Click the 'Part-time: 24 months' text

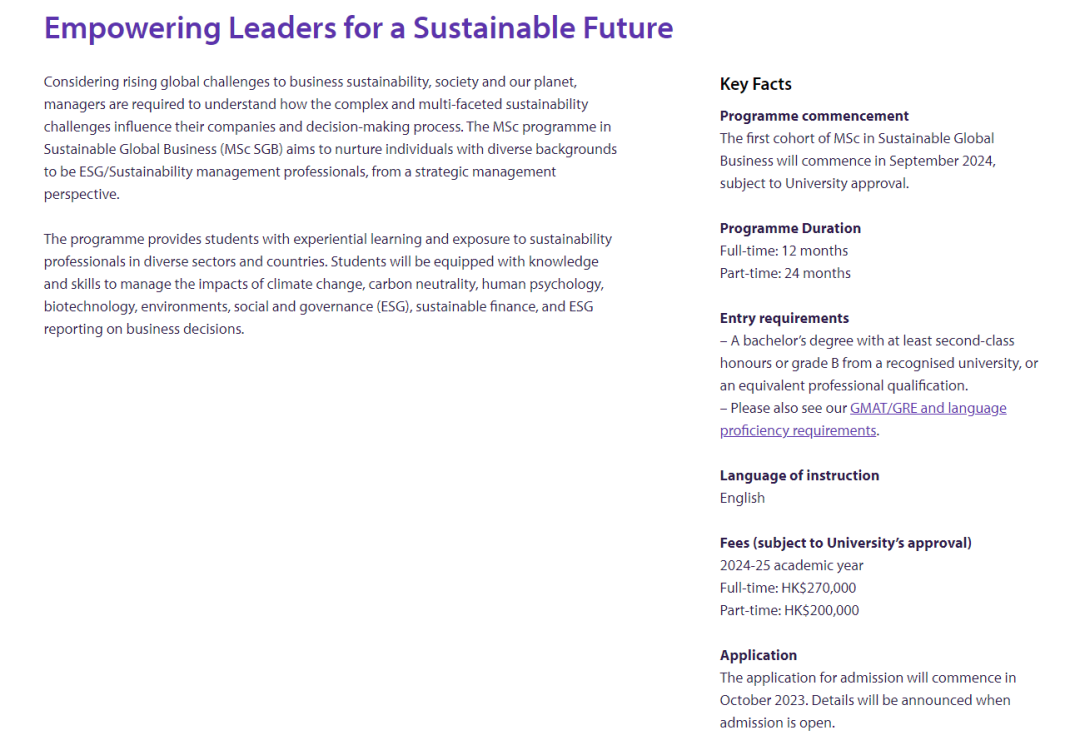785,273
